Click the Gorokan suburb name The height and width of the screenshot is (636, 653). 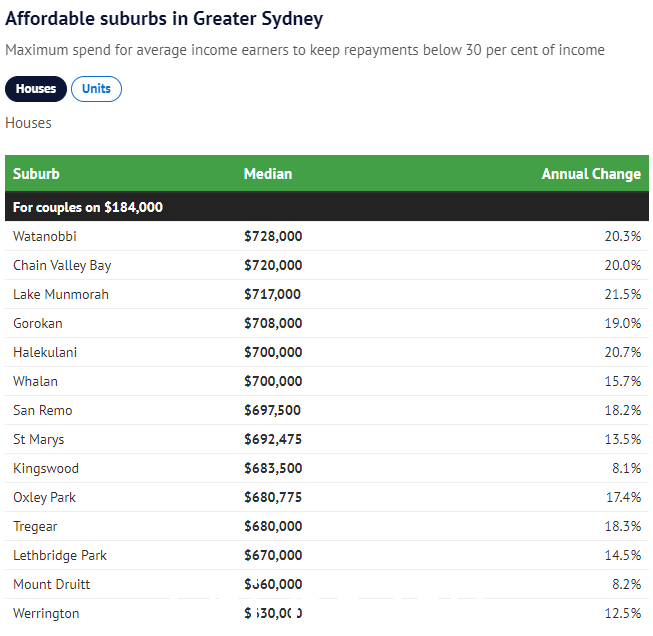tap(39, 323)
